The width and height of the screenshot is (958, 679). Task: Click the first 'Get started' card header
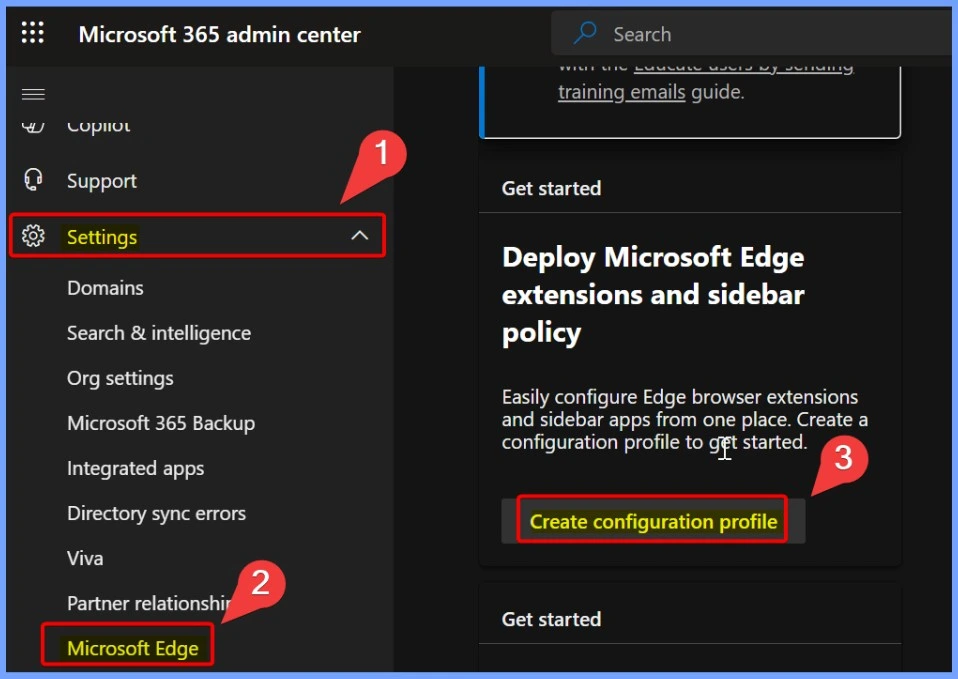(551, 188)
